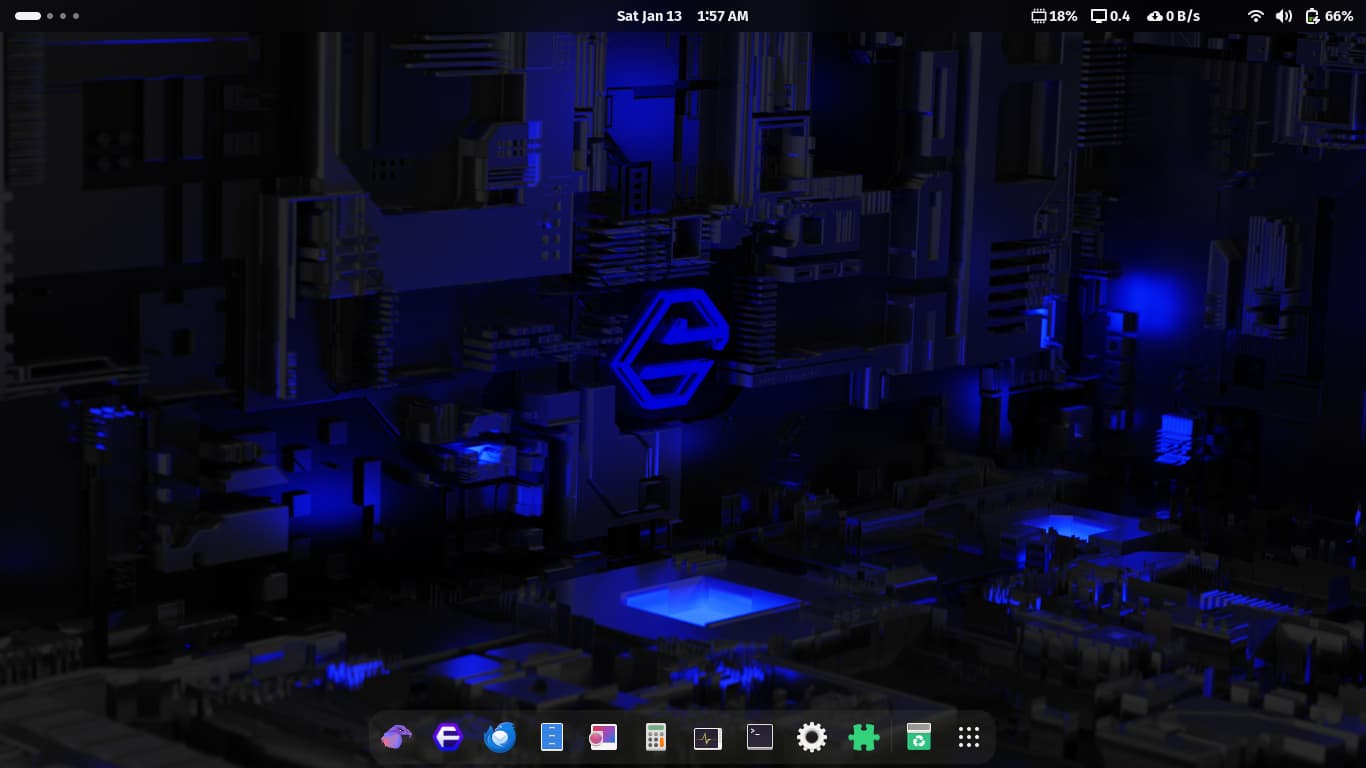
Task: Launch the pink-and-blue picture app in dock
Action: (603, 738)
